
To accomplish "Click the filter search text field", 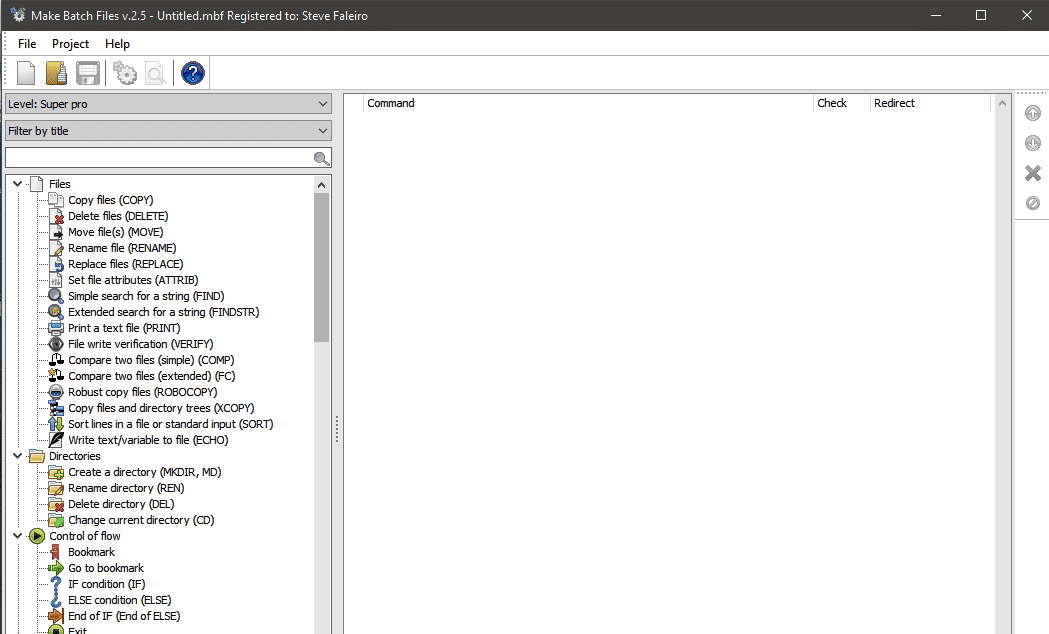I will pos(159,158).
